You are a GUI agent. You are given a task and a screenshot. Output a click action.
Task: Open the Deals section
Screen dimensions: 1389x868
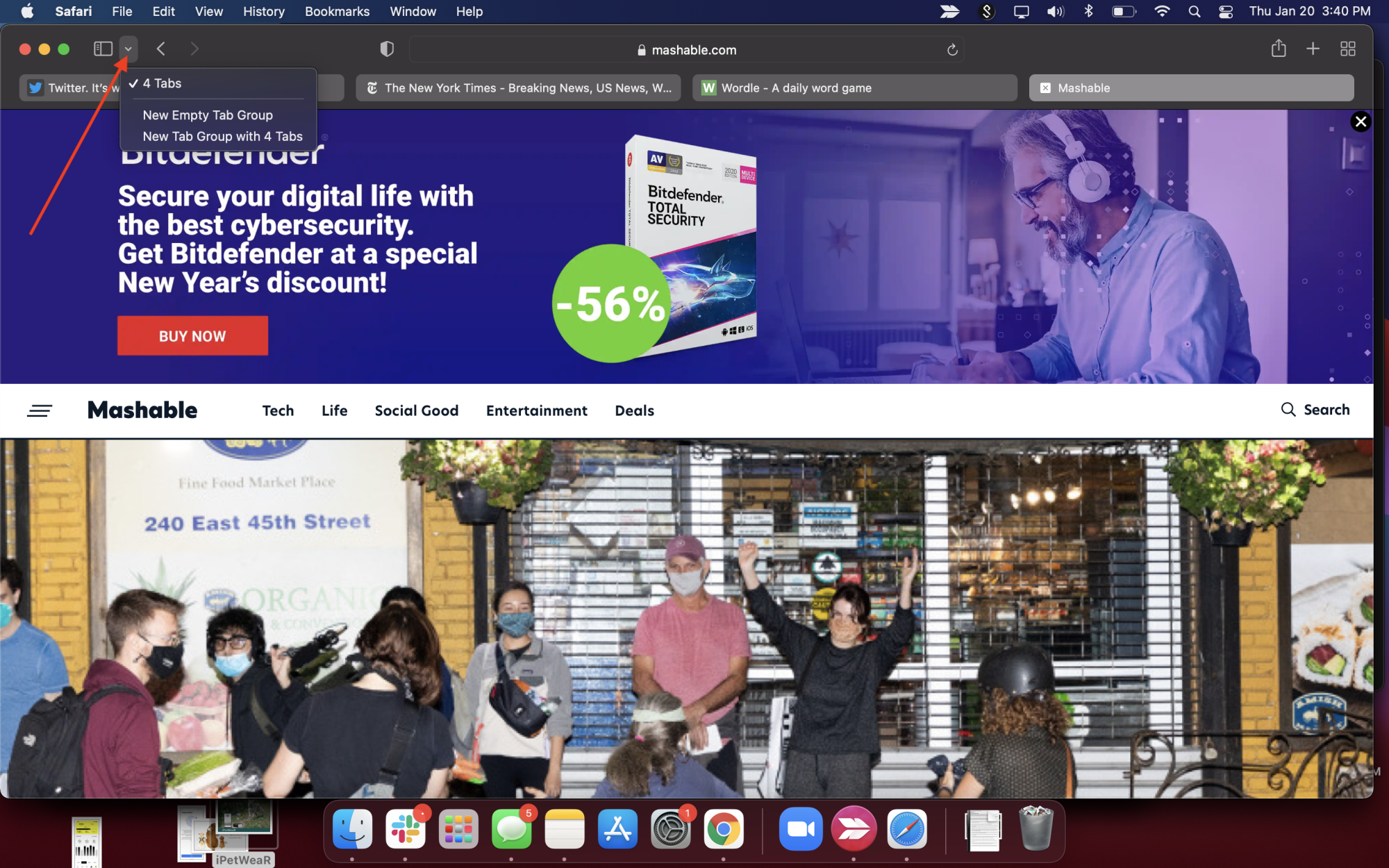click(634, 411)
